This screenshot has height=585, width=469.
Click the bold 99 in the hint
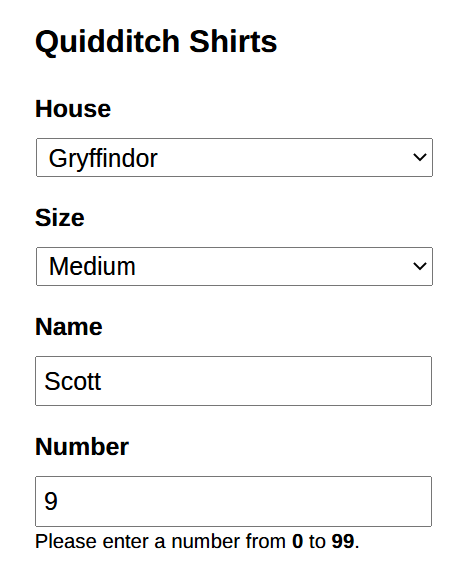click(343, 541)
